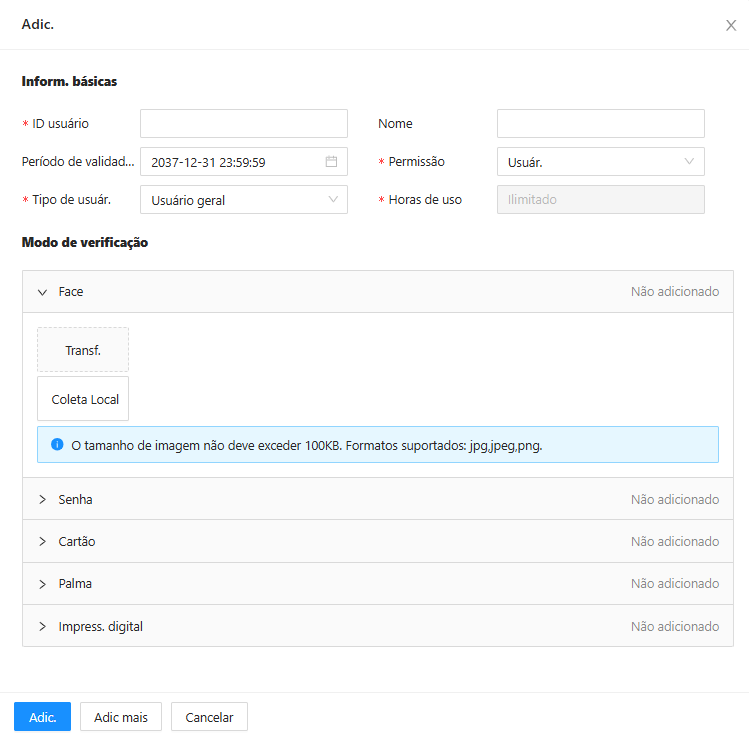Click the validity date field 2037-12-31

pos(244,161)
